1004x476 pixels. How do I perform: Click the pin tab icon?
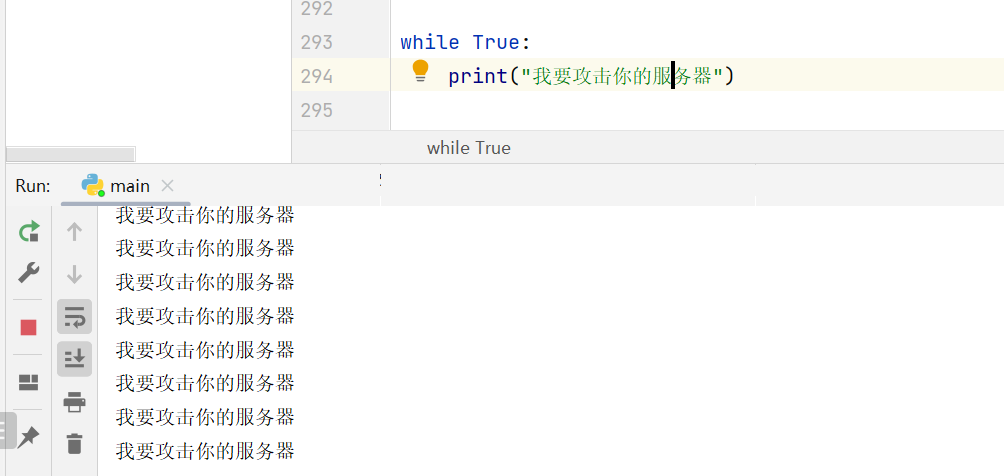click(x=29, y=438)
